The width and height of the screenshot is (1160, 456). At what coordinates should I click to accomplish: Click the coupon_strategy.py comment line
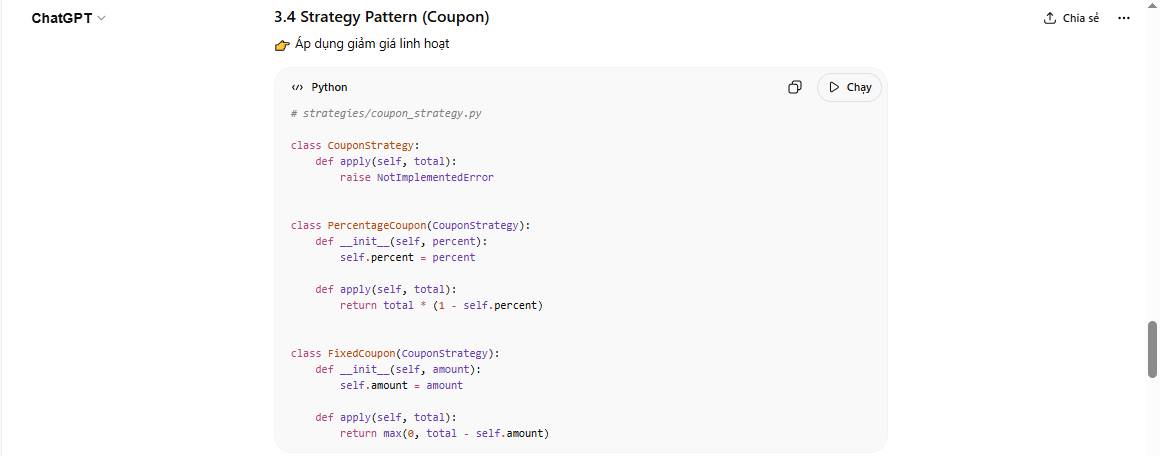386,113
